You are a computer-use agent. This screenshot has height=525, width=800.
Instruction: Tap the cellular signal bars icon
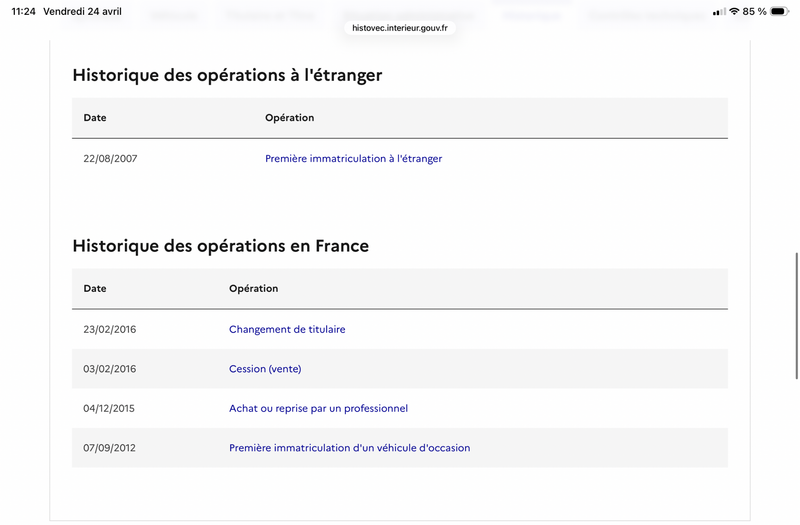click(719, 11)
